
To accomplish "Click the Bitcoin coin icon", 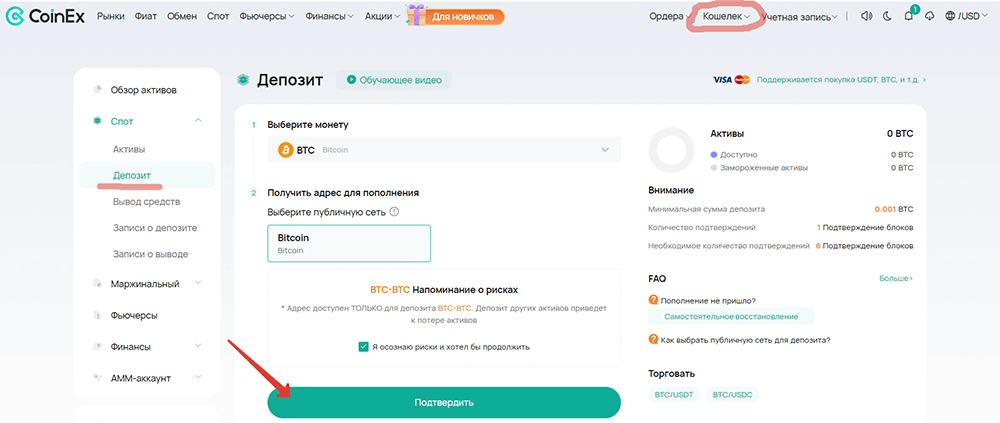I will (285, 150).
